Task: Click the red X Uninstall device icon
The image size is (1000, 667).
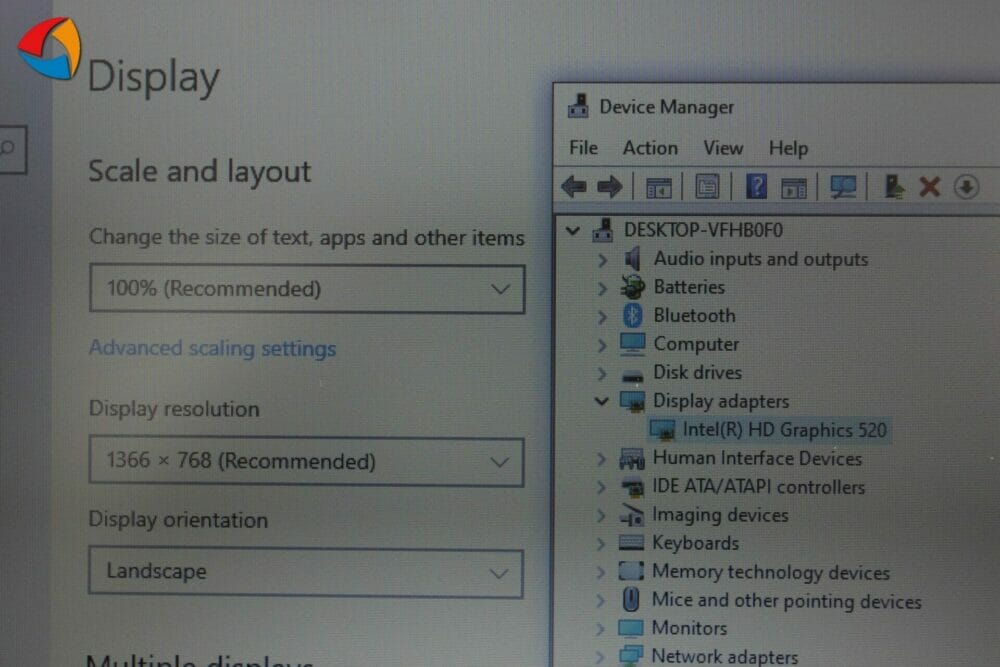Action: 930,187
